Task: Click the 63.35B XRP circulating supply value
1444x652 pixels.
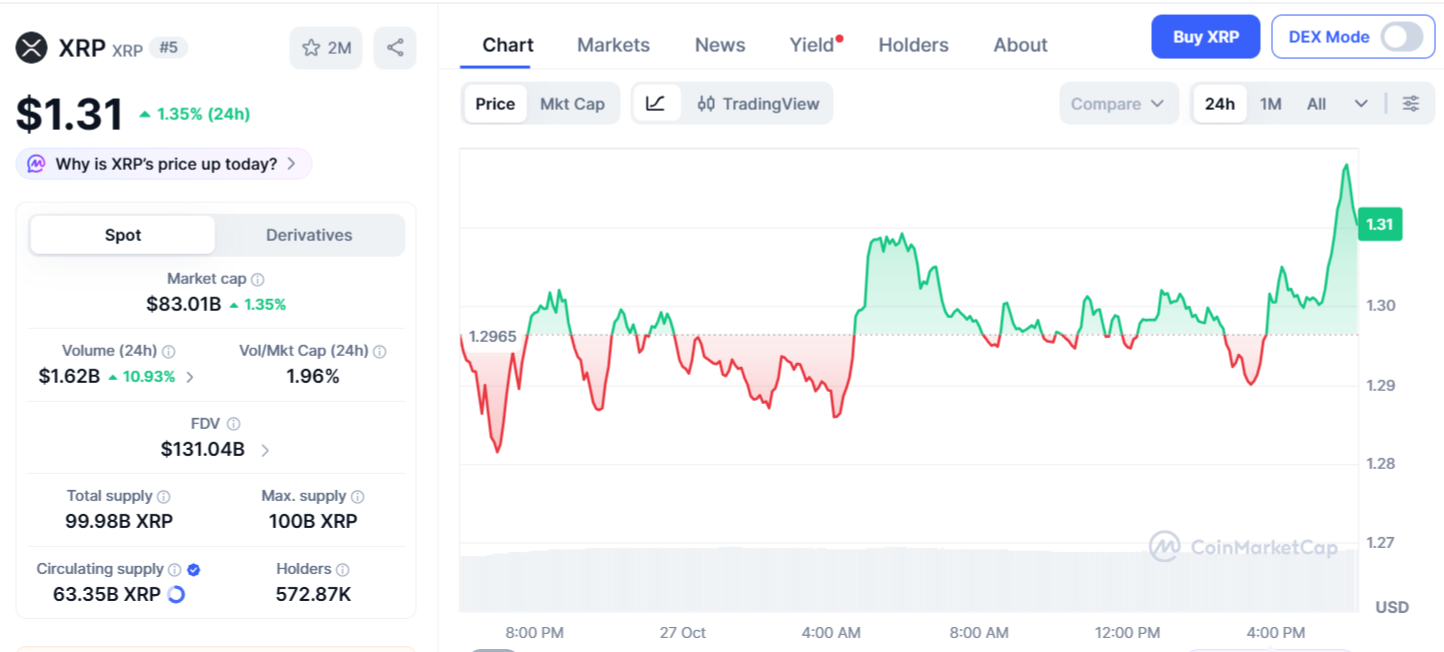Action: tap(107, 594)
